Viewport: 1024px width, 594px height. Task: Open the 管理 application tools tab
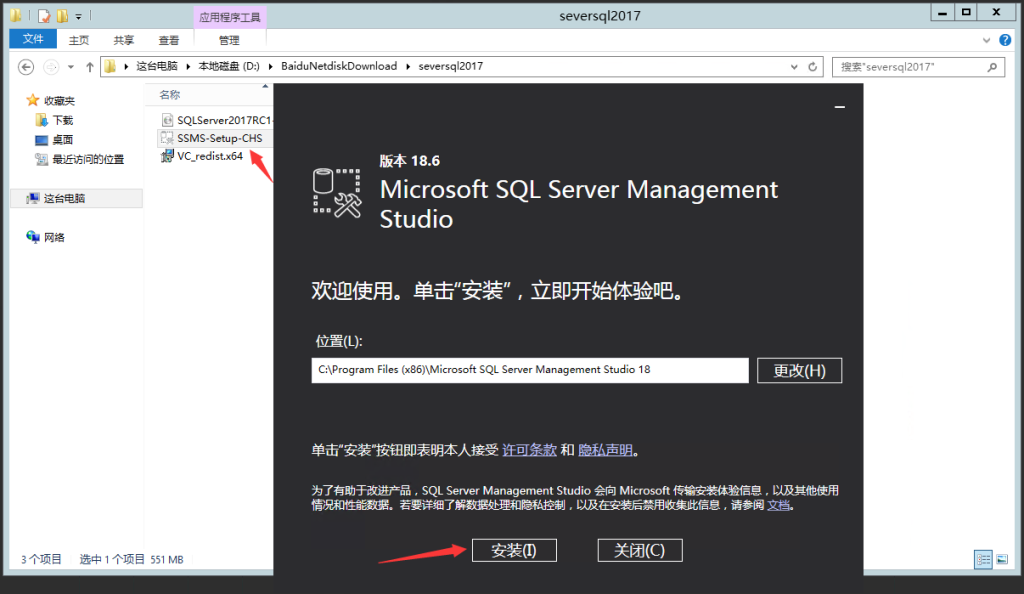click(x=229, y=39)
